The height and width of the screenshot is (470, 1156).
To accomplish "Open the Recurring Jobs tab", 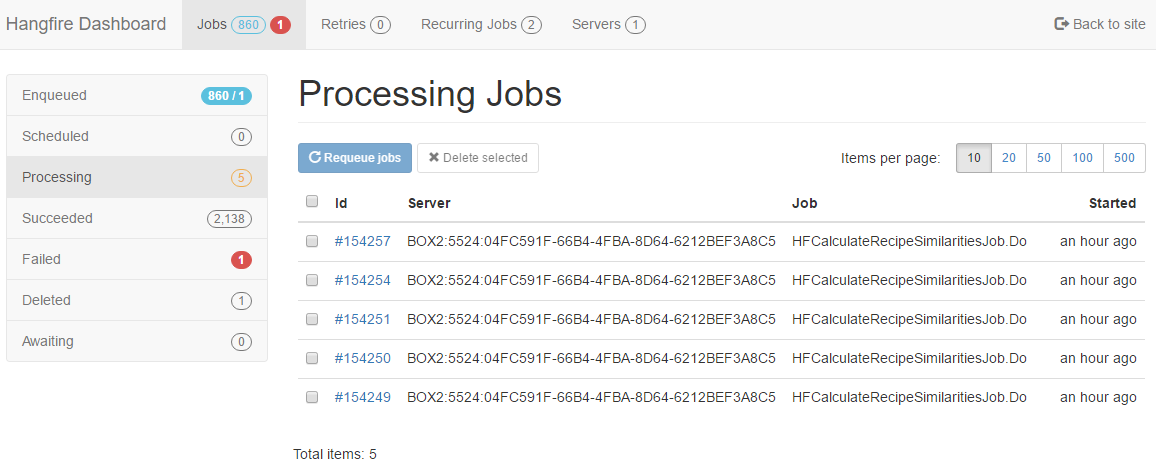I will tap(481, 25).
